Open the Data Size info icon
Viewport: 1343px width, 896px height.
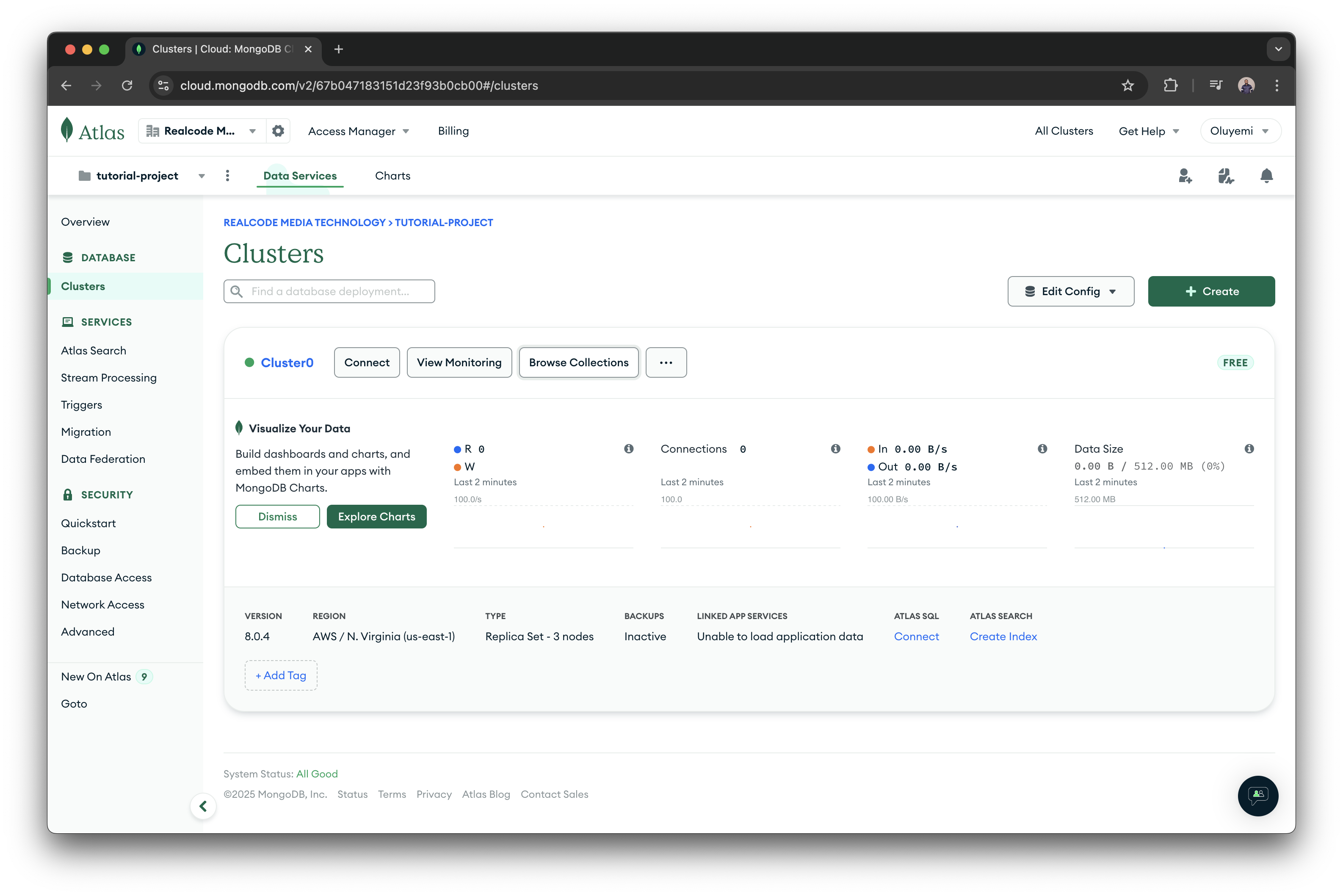tap(1250, 448)
